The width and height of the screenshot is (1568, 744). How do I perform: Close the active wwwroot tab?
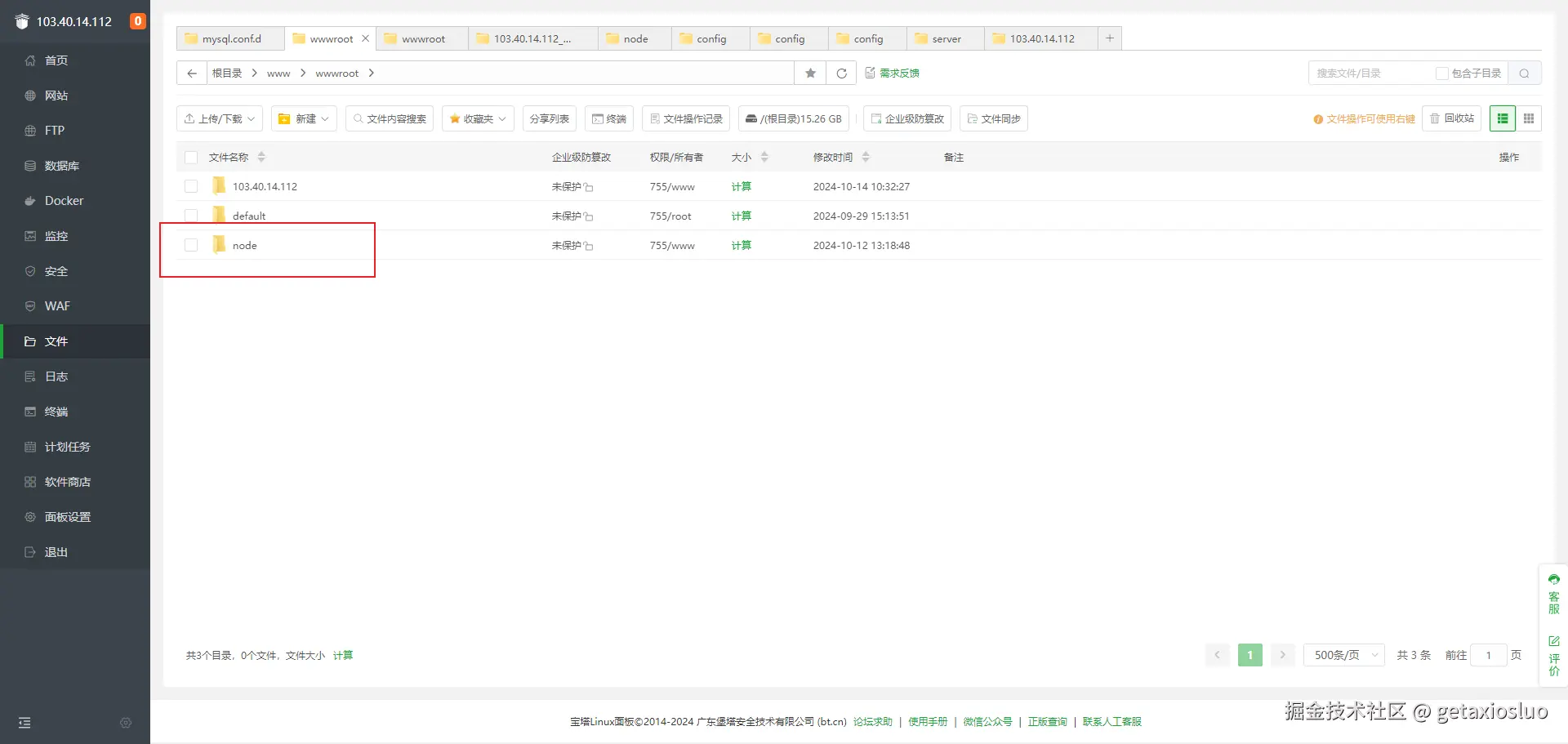pos(365,38)
